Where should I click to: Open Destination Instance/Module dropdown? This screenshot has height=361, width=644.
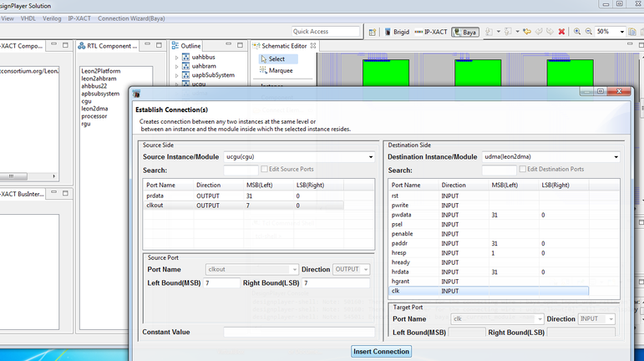click(616, 157)
